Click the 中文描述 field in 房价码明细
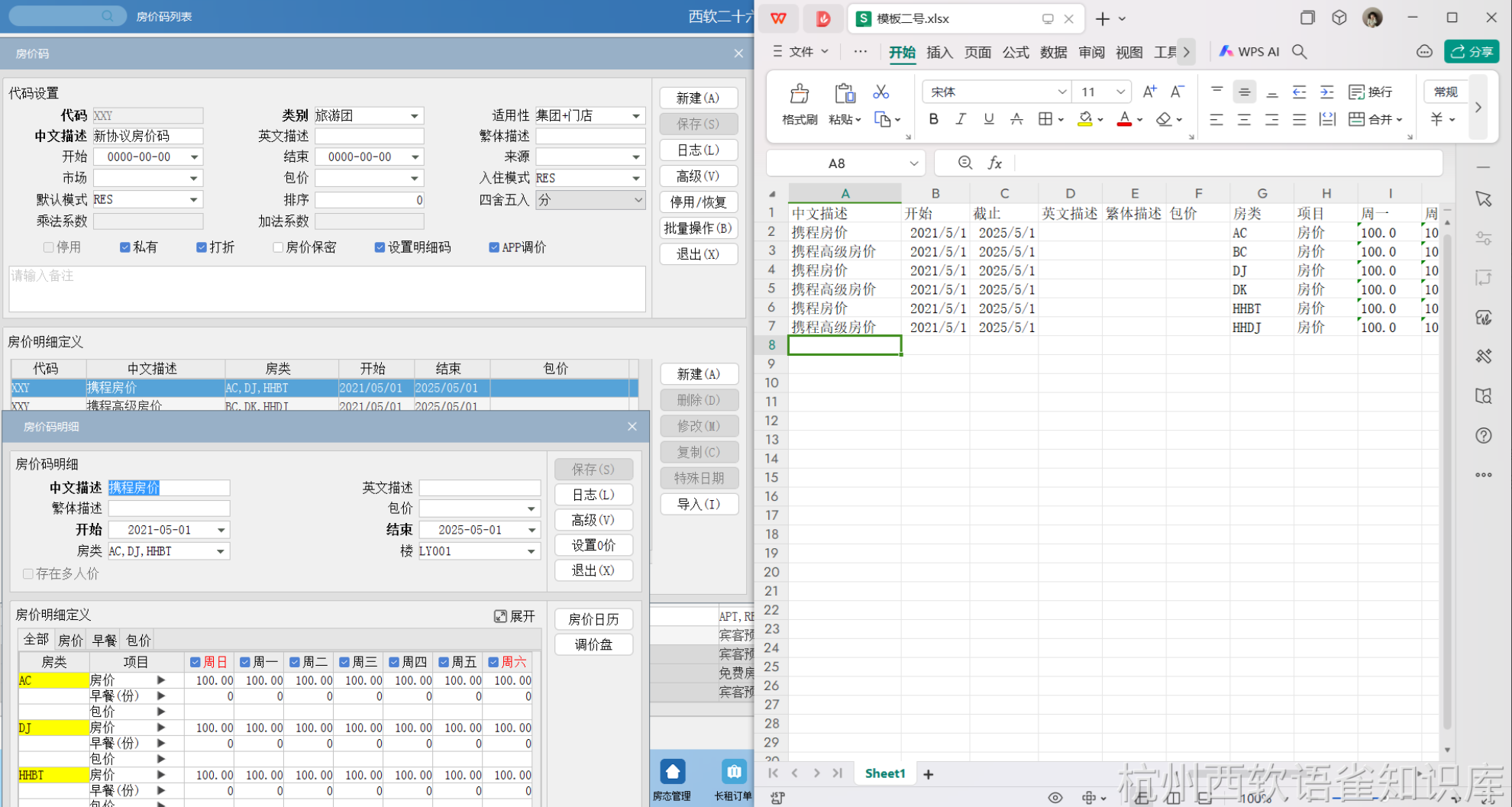 point(169,488)
